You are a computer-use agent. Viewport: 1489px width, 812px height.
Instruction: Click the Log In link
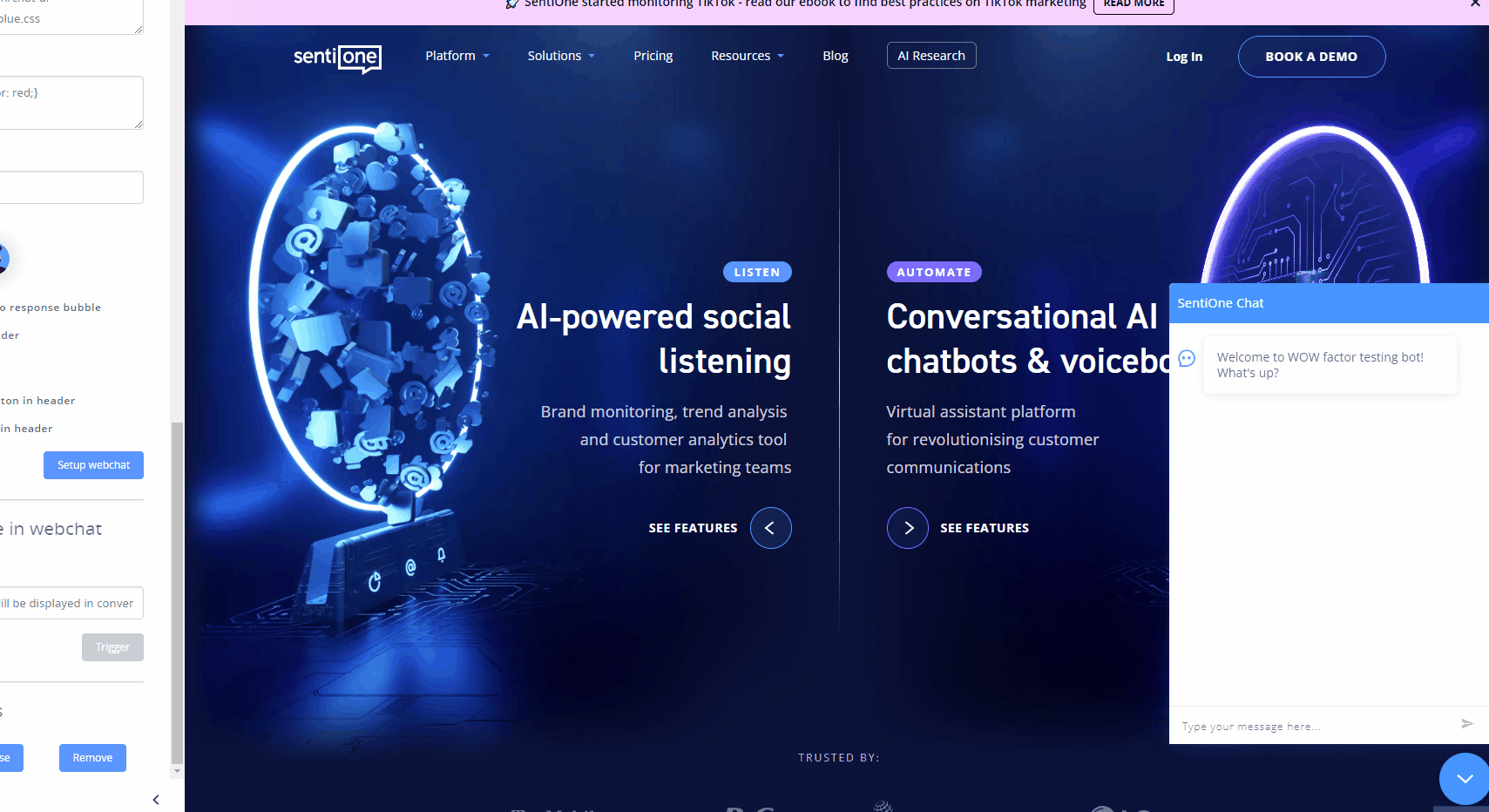pyautogui.click(x=1184, y=57)
